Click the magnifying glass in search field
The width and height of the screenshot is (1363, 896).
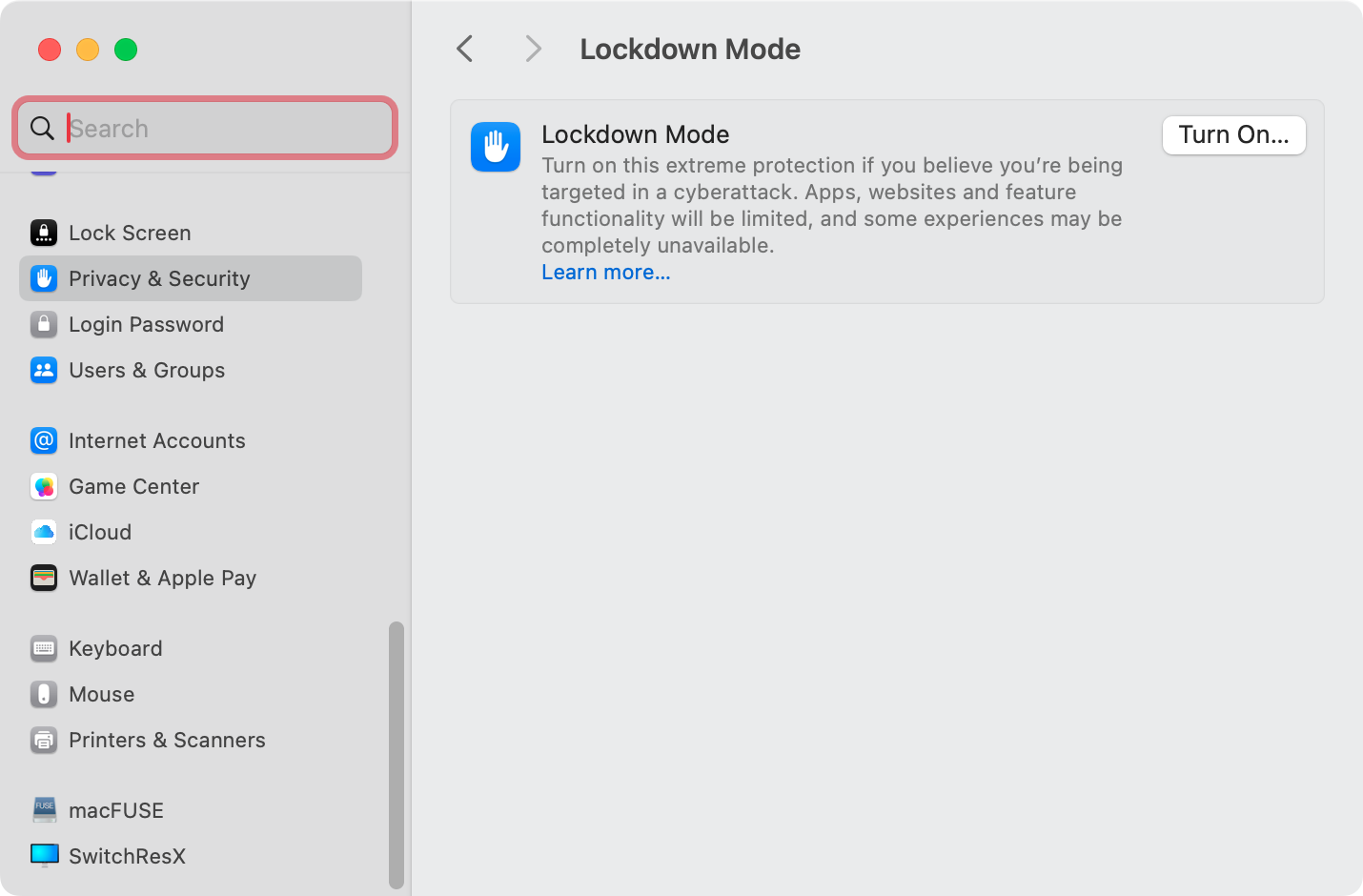pyautogui.click(x=43, y=128)
